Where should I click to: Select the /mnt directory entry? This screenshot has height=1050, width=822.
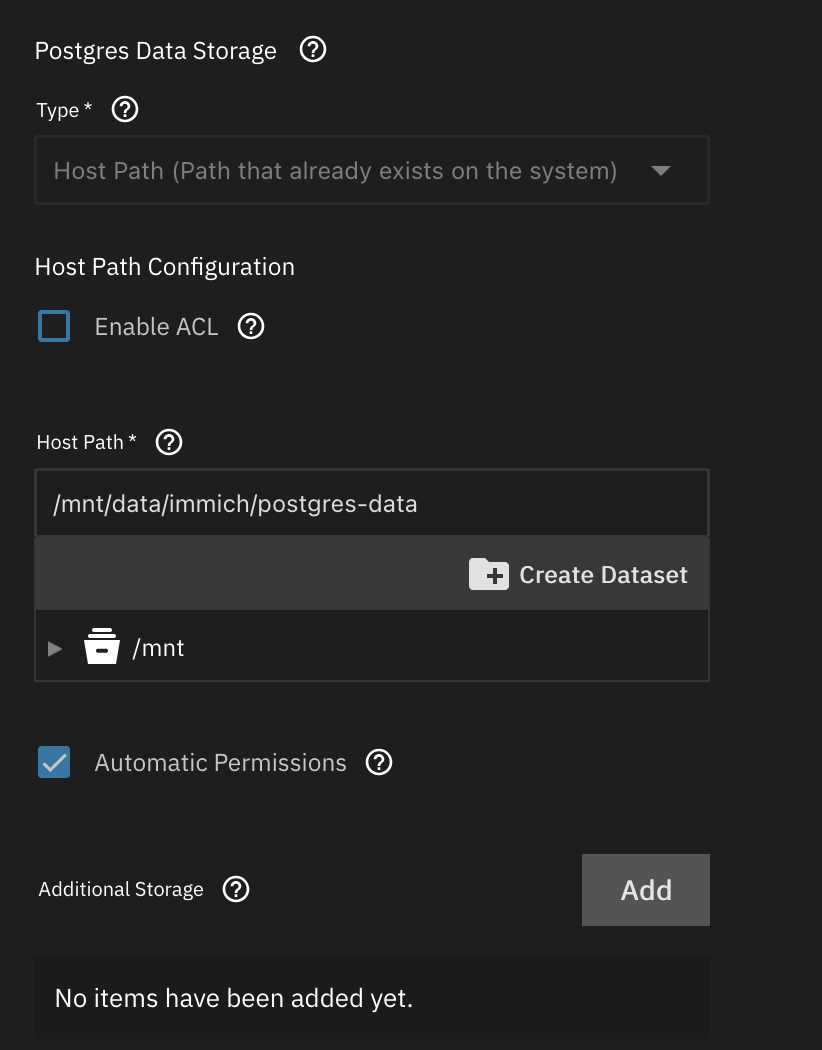159,648
